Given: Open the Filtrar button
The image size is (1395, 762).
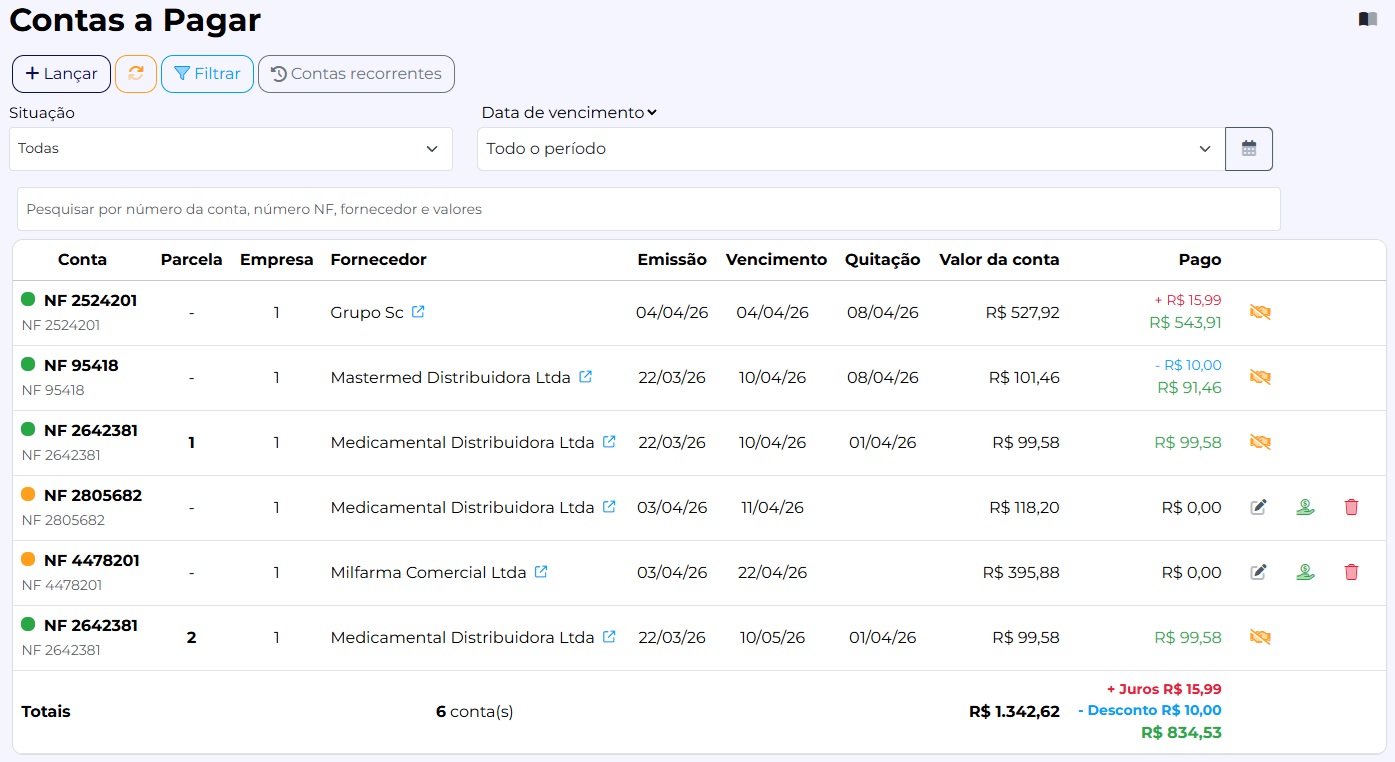Looking at the screenshot, I should pos(207,74).
